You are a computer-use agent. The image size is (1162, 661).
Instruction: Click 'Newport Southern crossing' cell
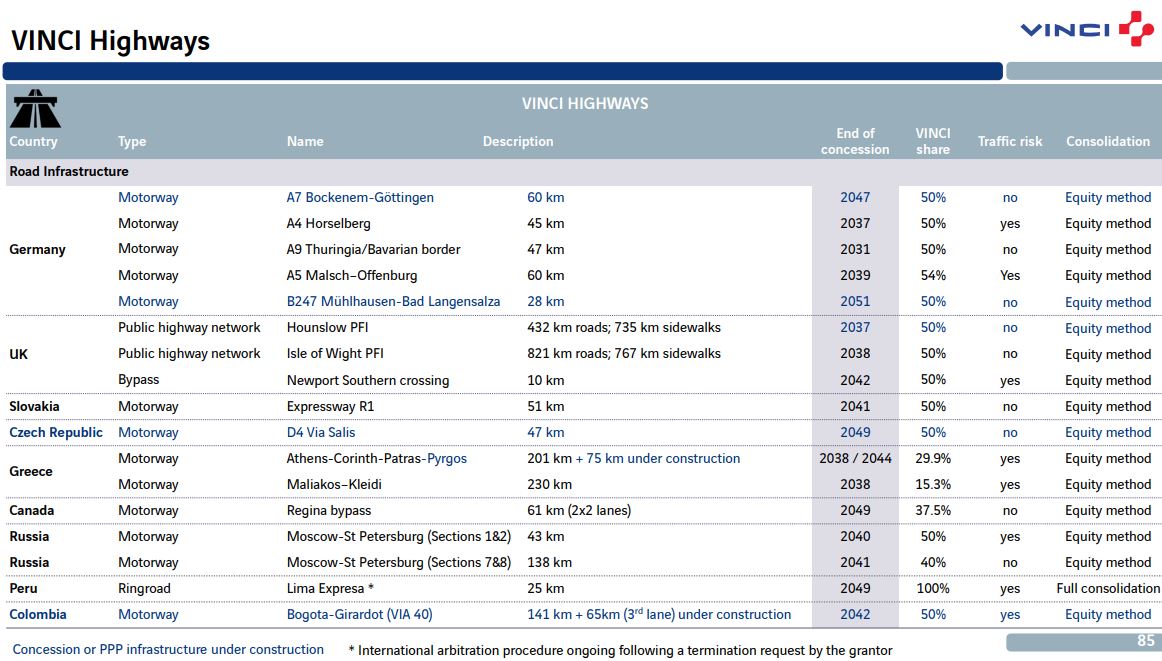click(368, 380)
